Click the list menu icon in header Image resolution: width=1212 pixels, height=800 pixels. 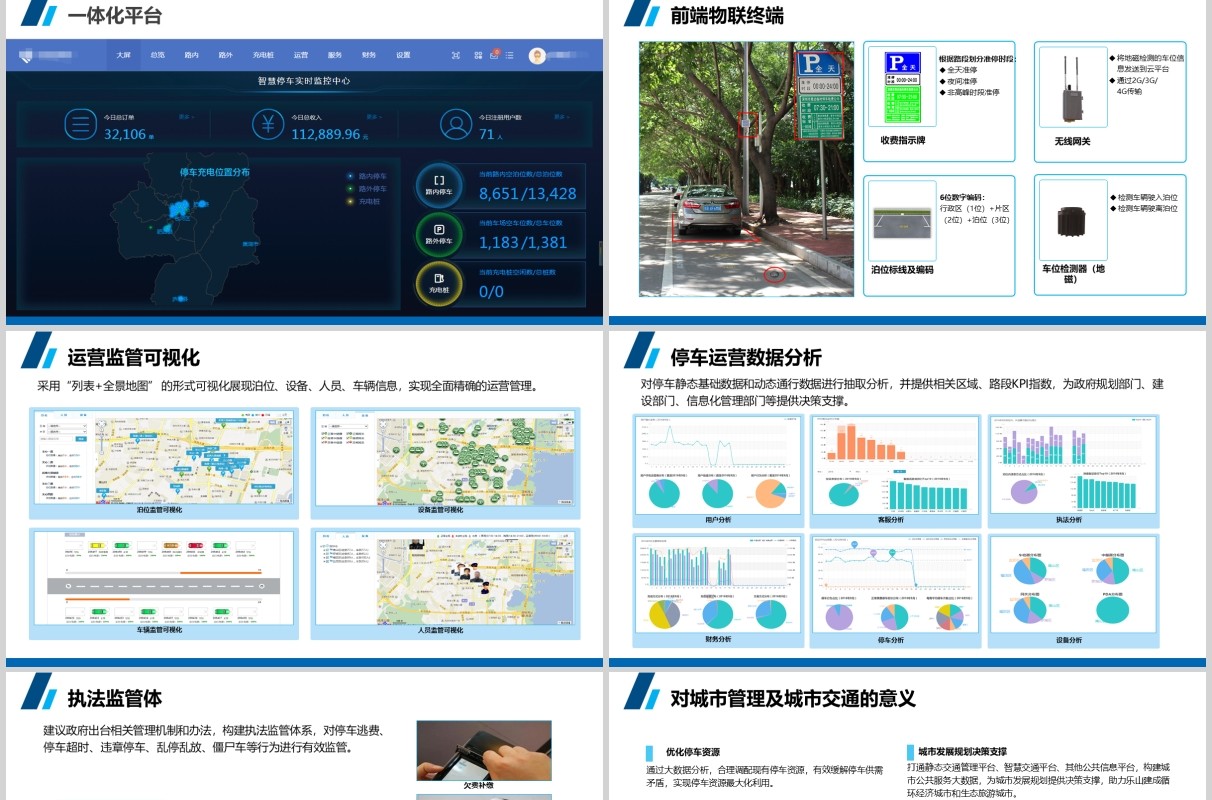click(x=510, y=56)
